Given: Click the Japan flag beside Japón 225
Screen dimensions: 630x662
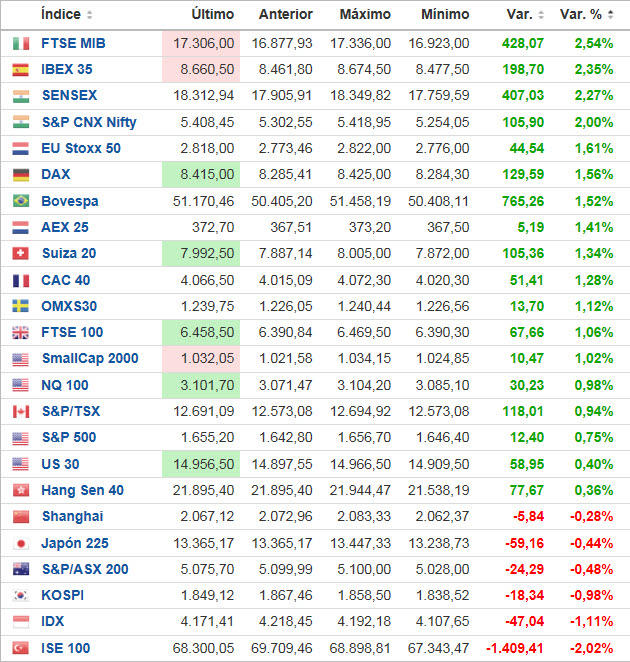Looking at the screenshot, I should click(20, 543).
